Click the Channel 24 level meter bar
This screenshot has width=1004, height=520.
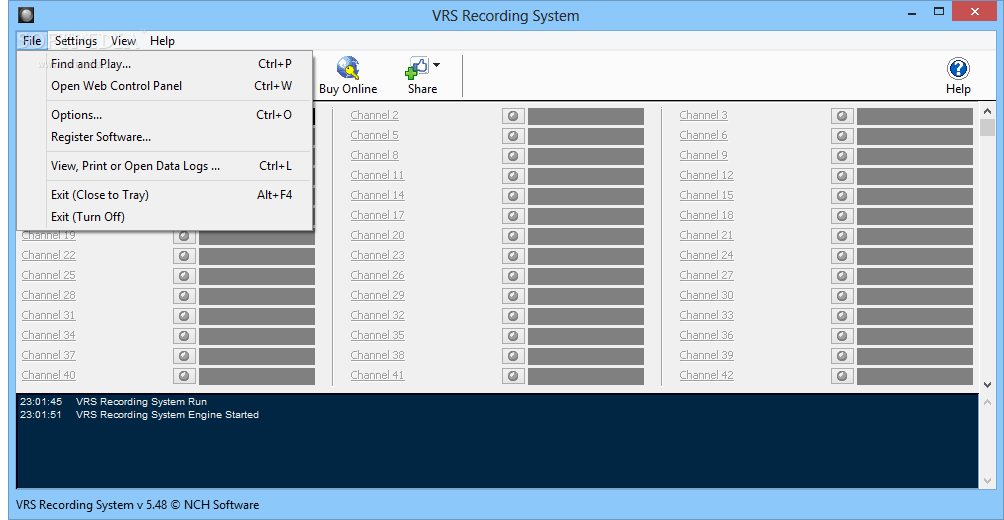pos(915,256)
